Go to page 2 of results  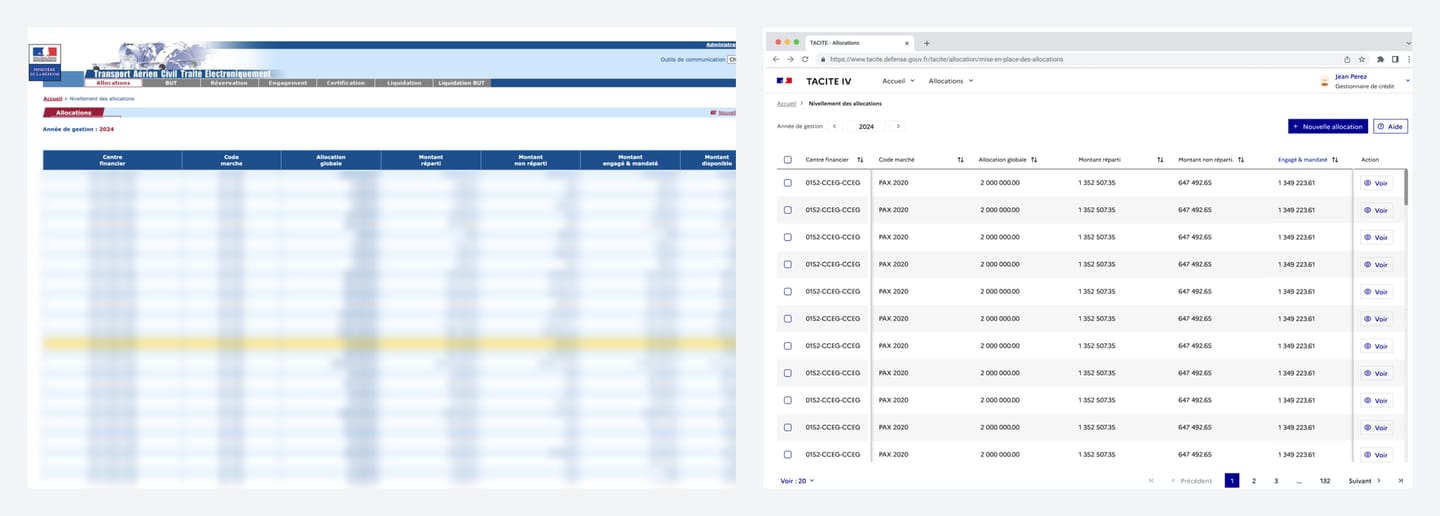[x=1254, y=481]
